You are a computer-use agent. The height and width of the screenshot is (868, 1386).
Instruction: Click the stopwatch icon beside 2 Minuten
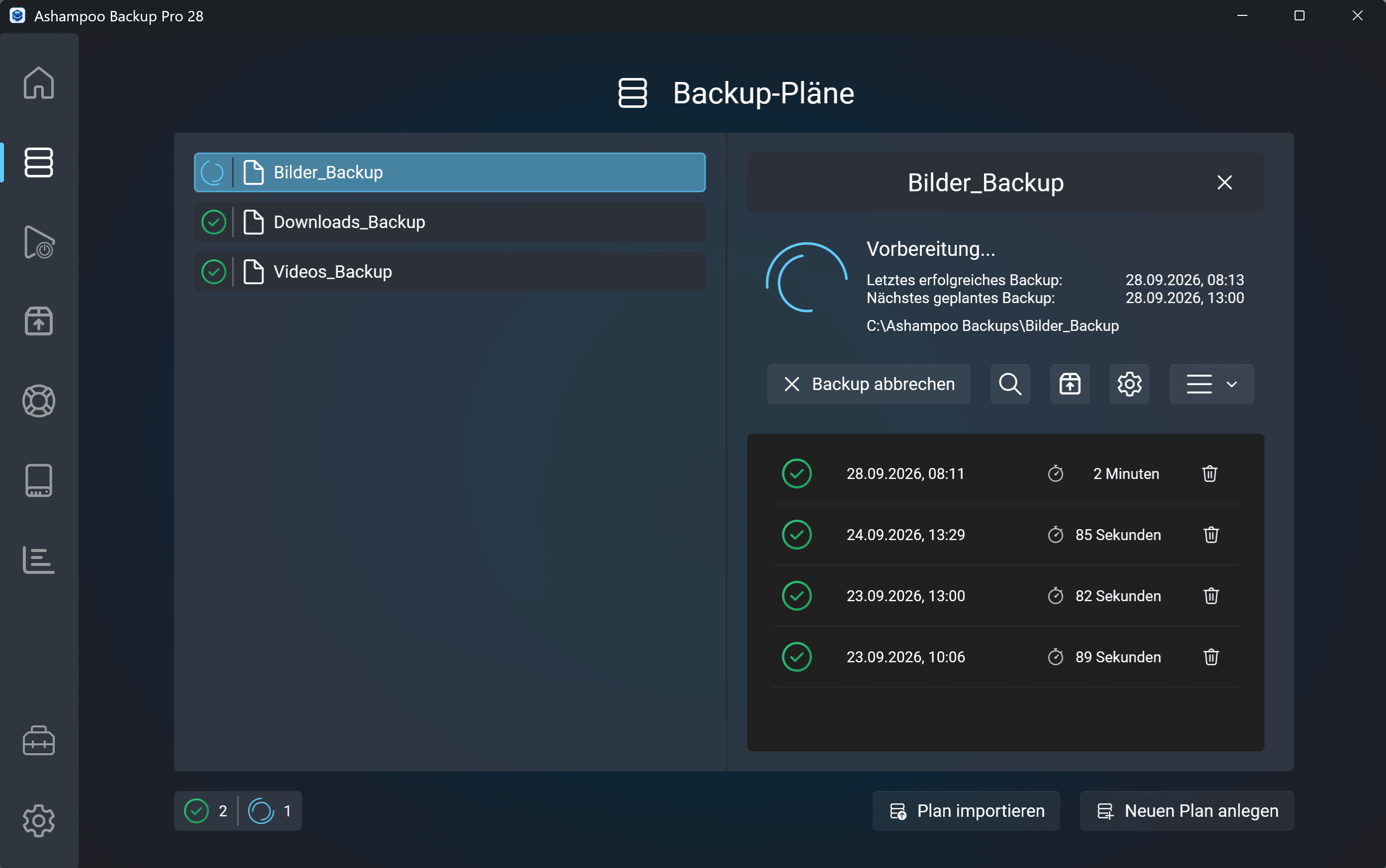1056,473
